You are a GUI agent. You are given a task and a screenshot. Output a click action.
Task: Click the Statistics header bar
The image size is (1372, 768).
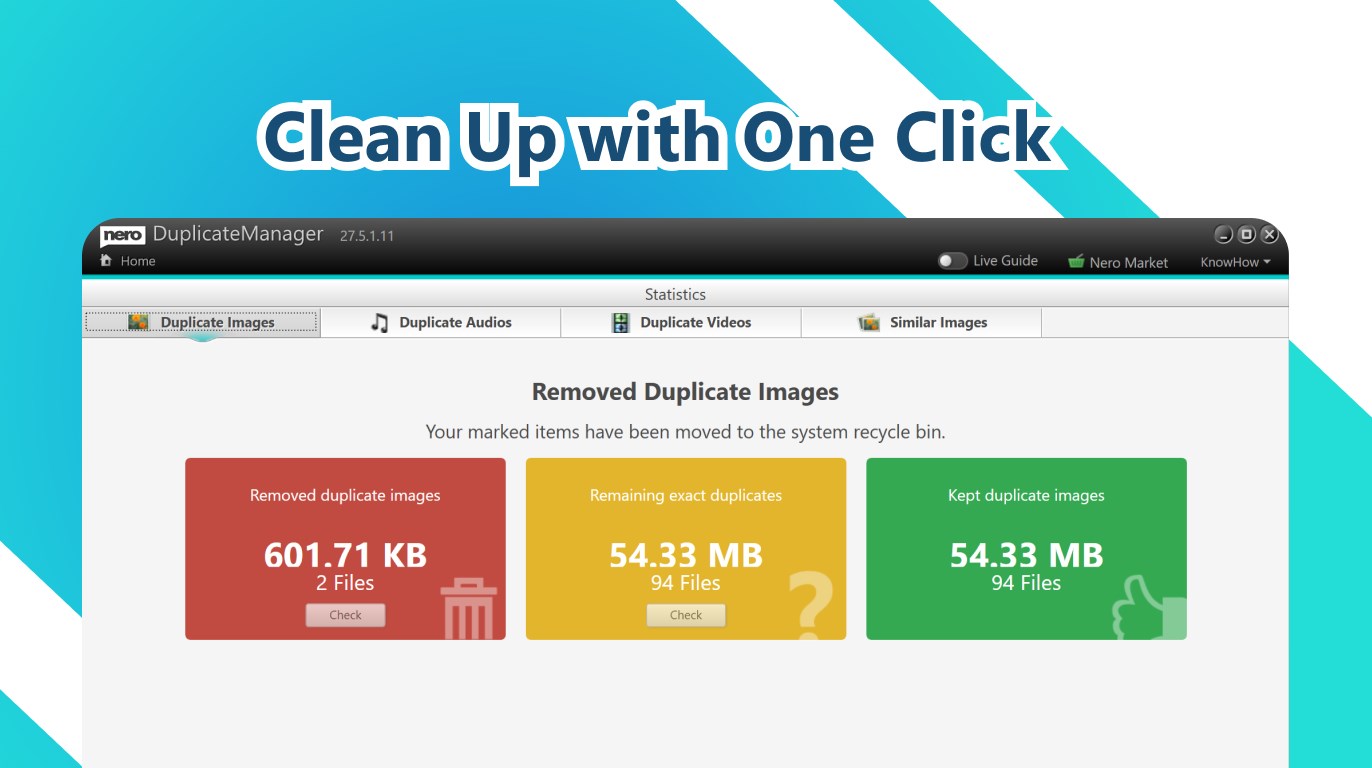[x=685, y=294]
